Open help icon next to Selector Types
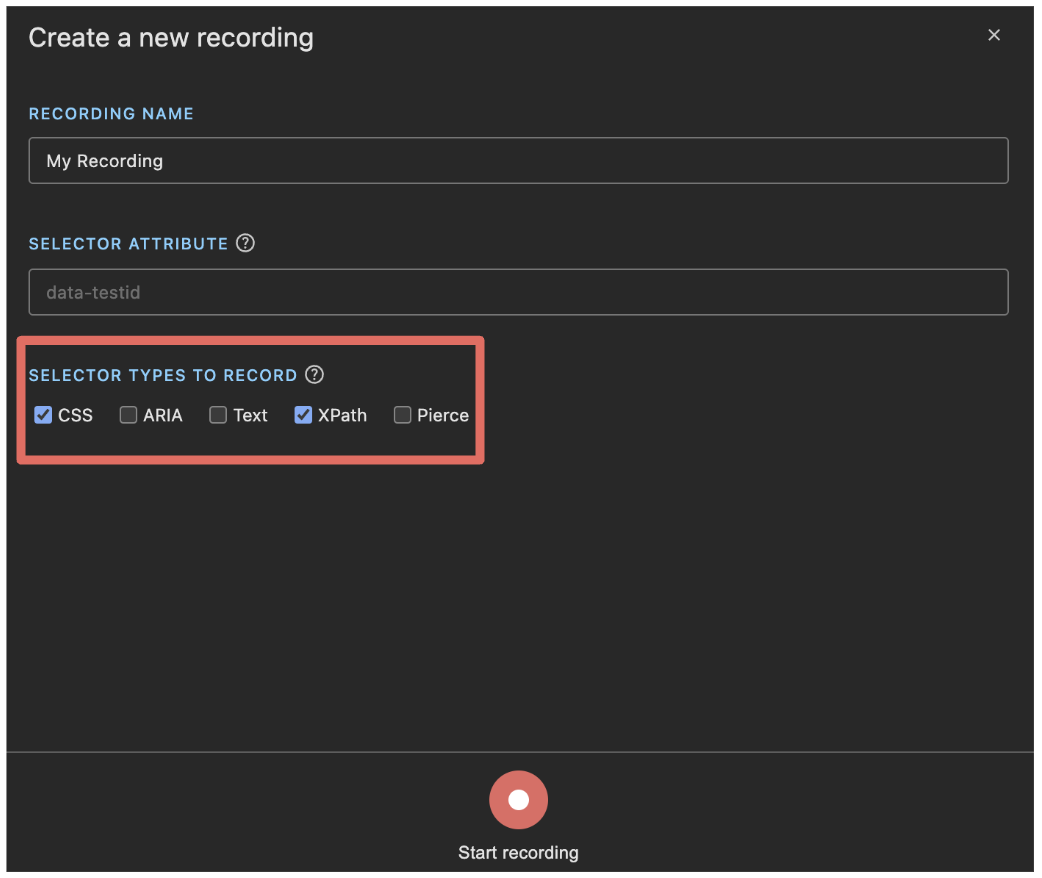 314,375
